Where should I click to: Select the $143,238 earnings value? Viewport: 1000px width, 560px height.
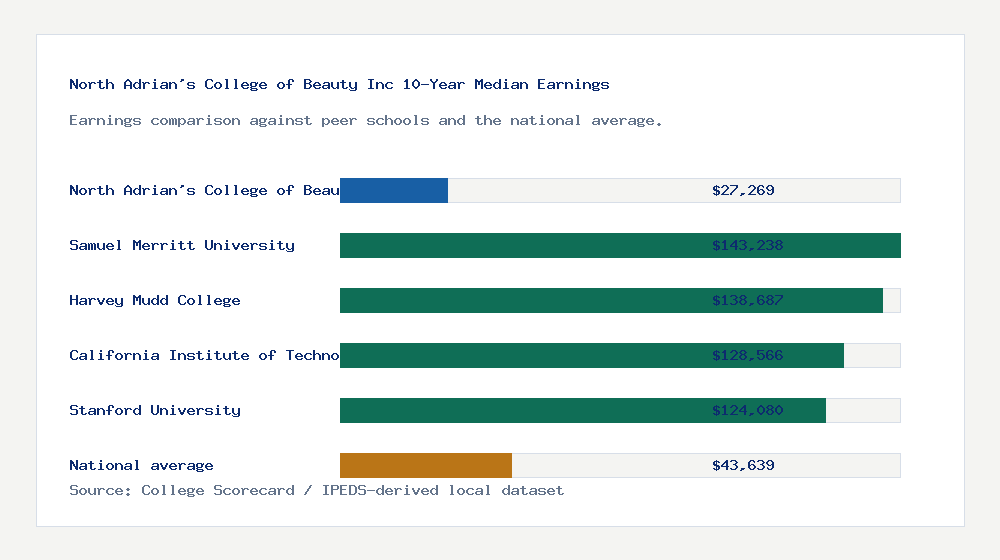tap(747, 246)
